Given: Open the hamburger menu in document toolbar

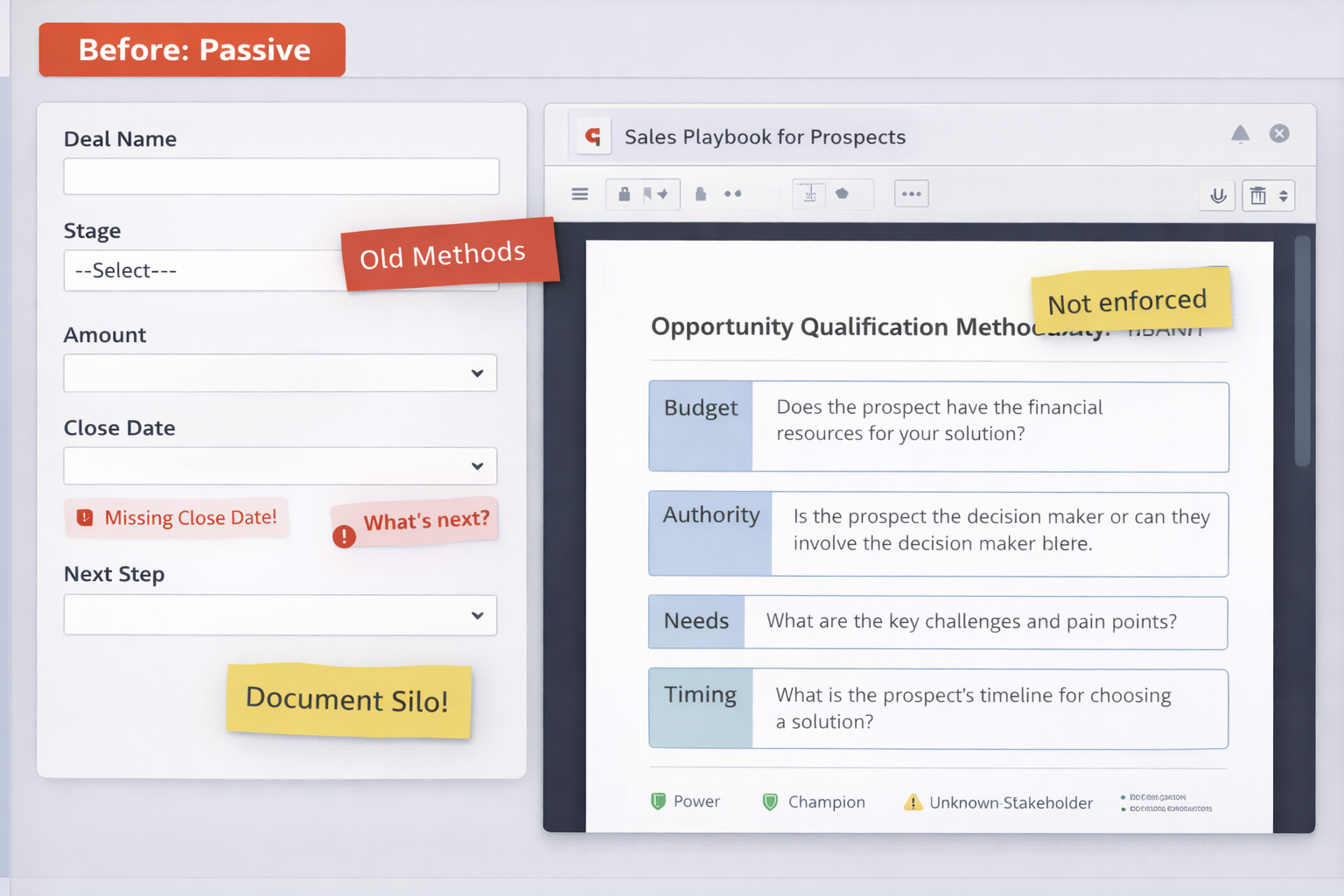Looking at the screenshot, I should tap(579, 194).
